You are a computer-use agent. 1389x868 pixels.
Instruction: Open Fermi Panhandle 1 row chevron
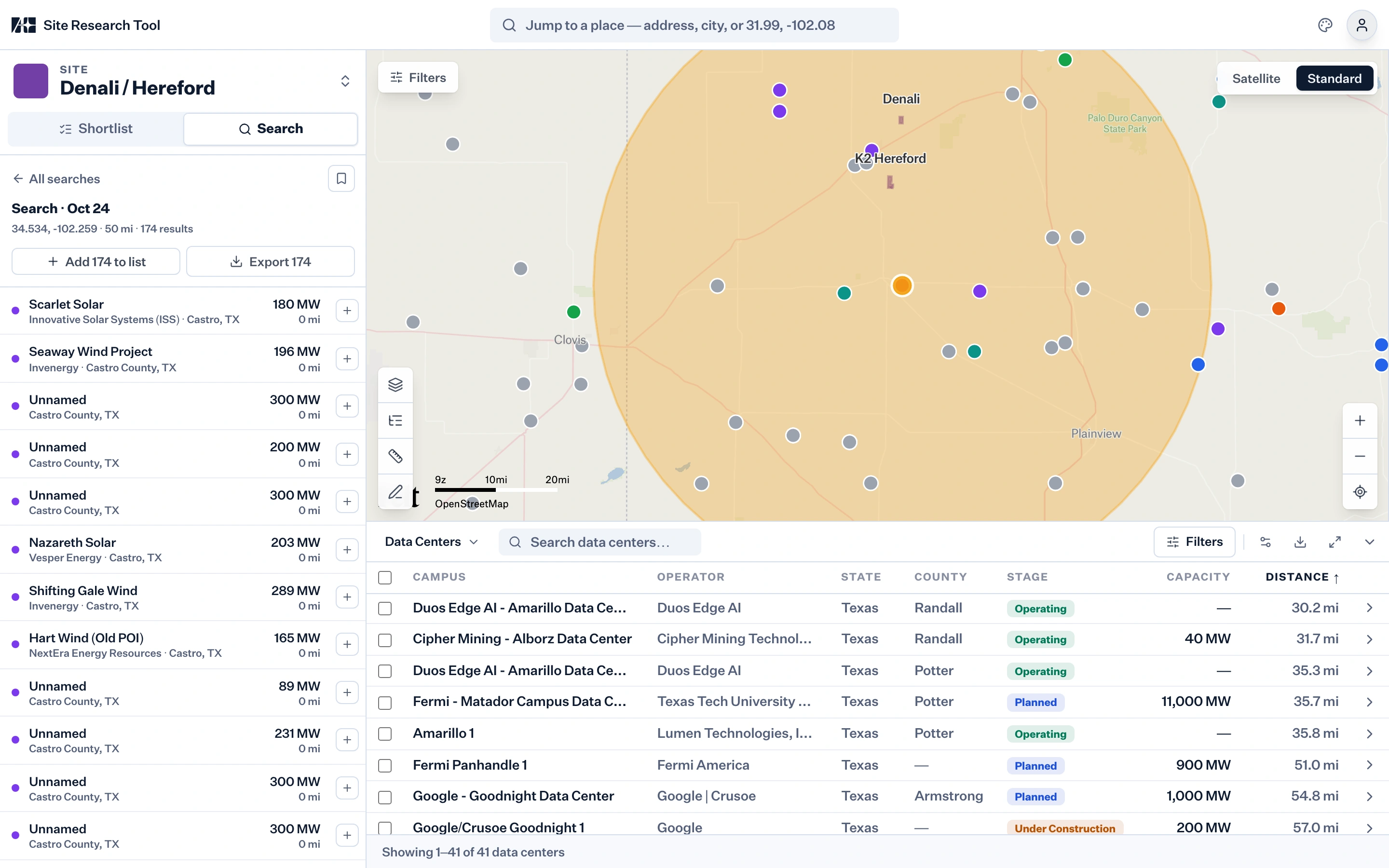coord(1370,765)
